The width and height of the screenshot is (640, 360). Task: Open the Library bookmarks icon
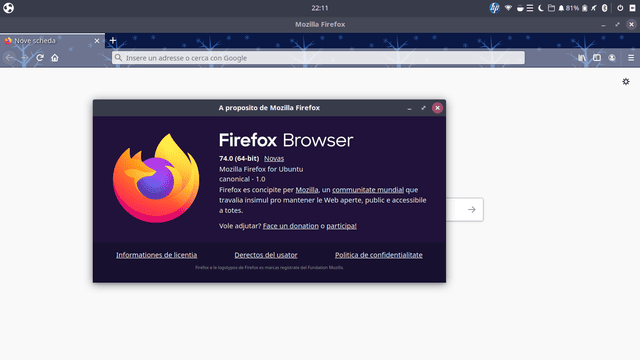pos(582,58)
